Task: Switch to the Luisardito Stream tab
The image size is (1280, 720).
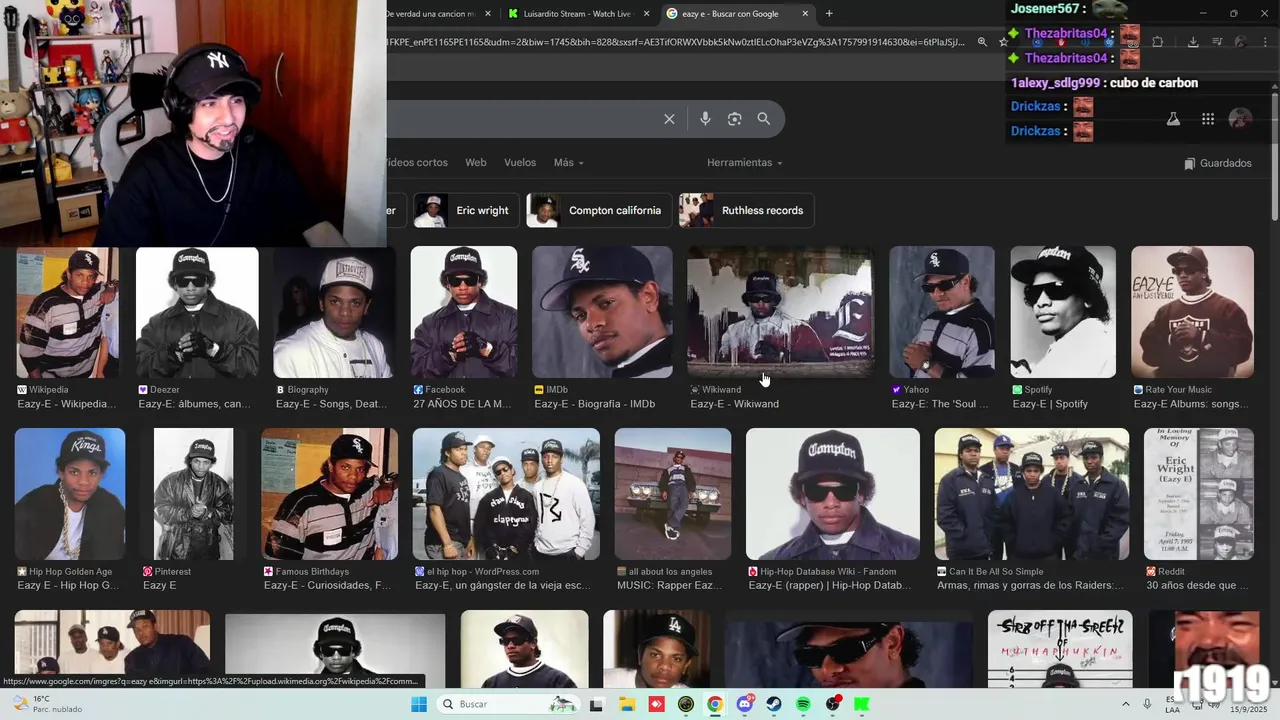Action: [577, 14]
